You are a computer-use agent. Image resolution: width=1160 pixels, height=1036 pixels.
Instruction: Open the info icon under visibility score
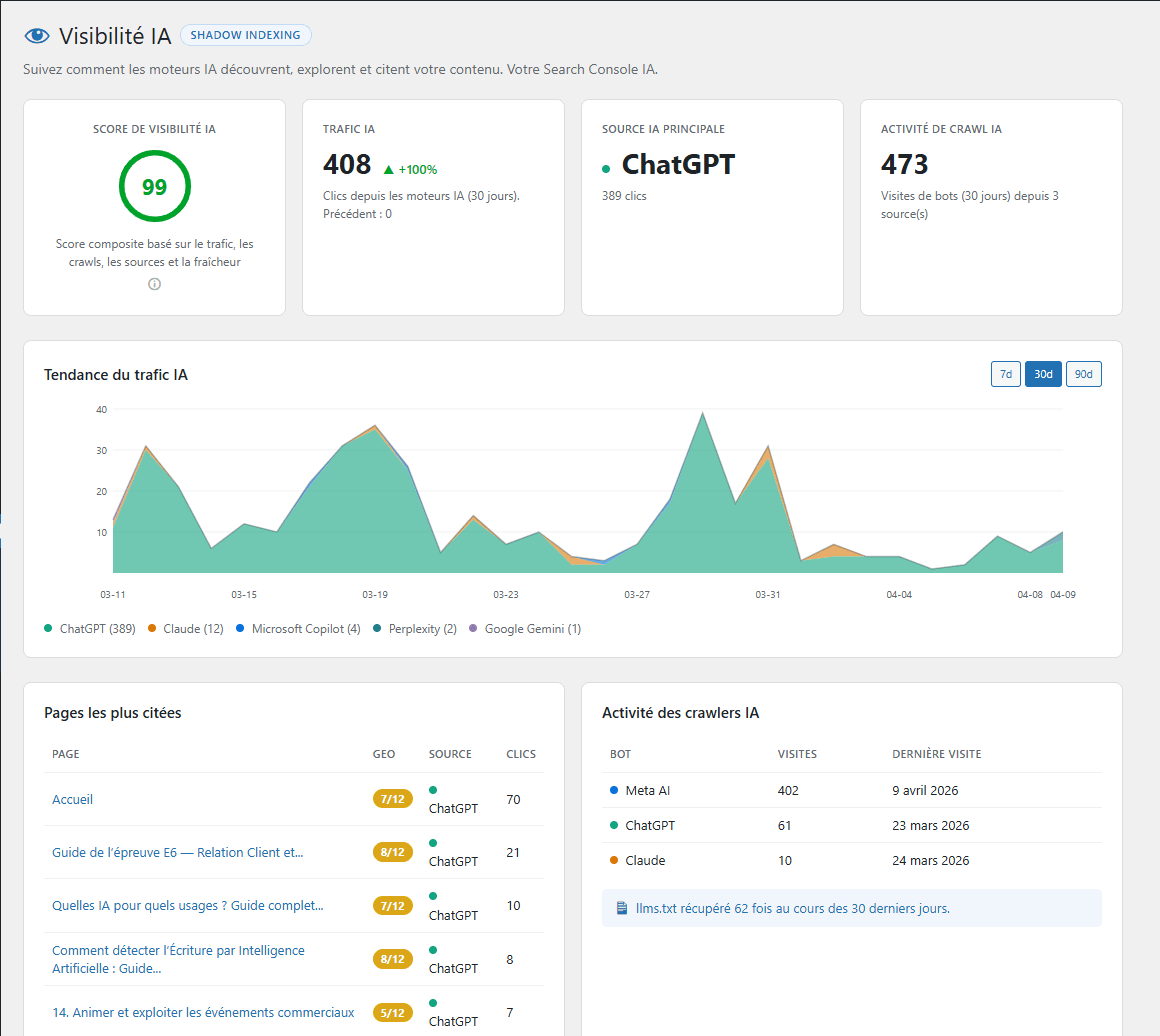[x=154, y=284]
